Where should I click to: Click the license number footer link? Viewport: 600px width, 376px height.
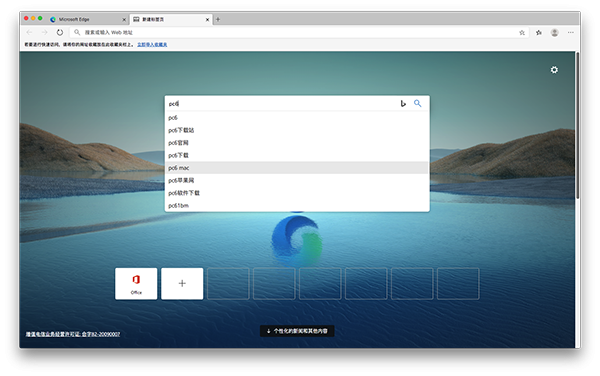click(73, 334)
